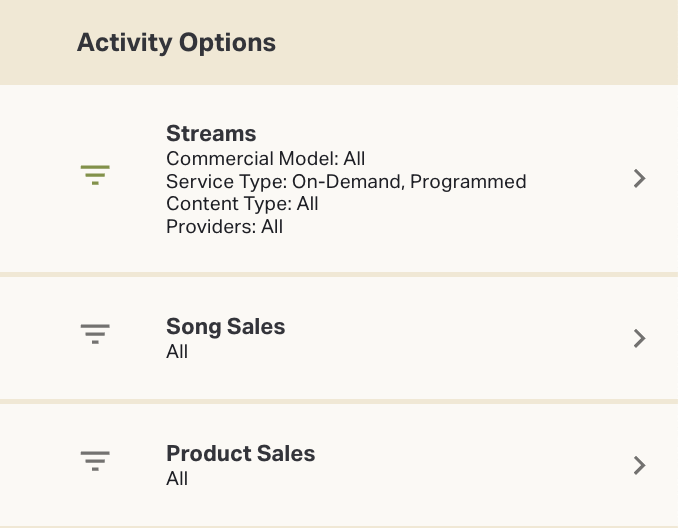This screenshot has width=678, height=528.
Task: Click empty space in the Streams row
Action: 450,240
